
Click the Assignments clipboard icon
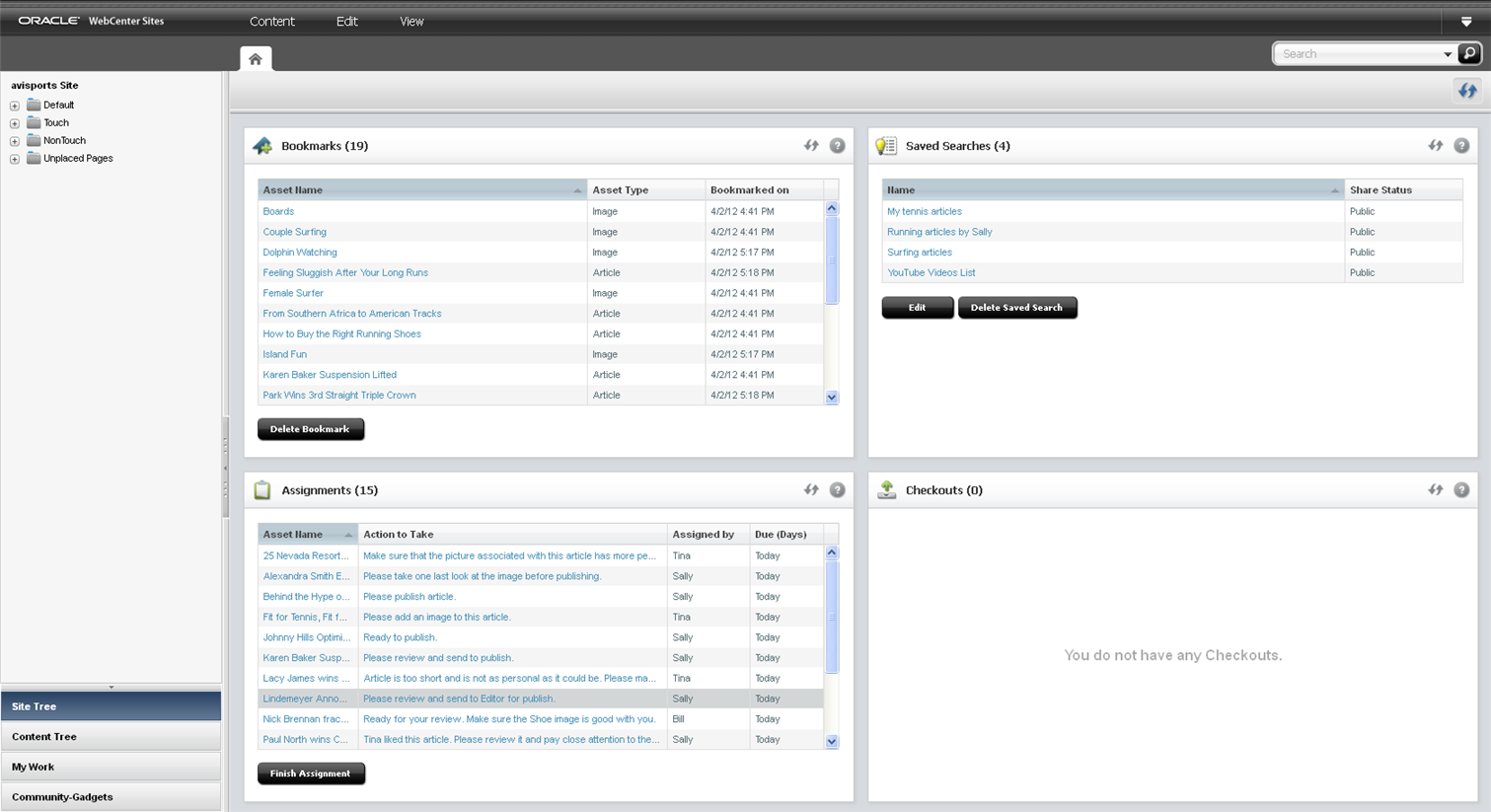click(262, 489)
